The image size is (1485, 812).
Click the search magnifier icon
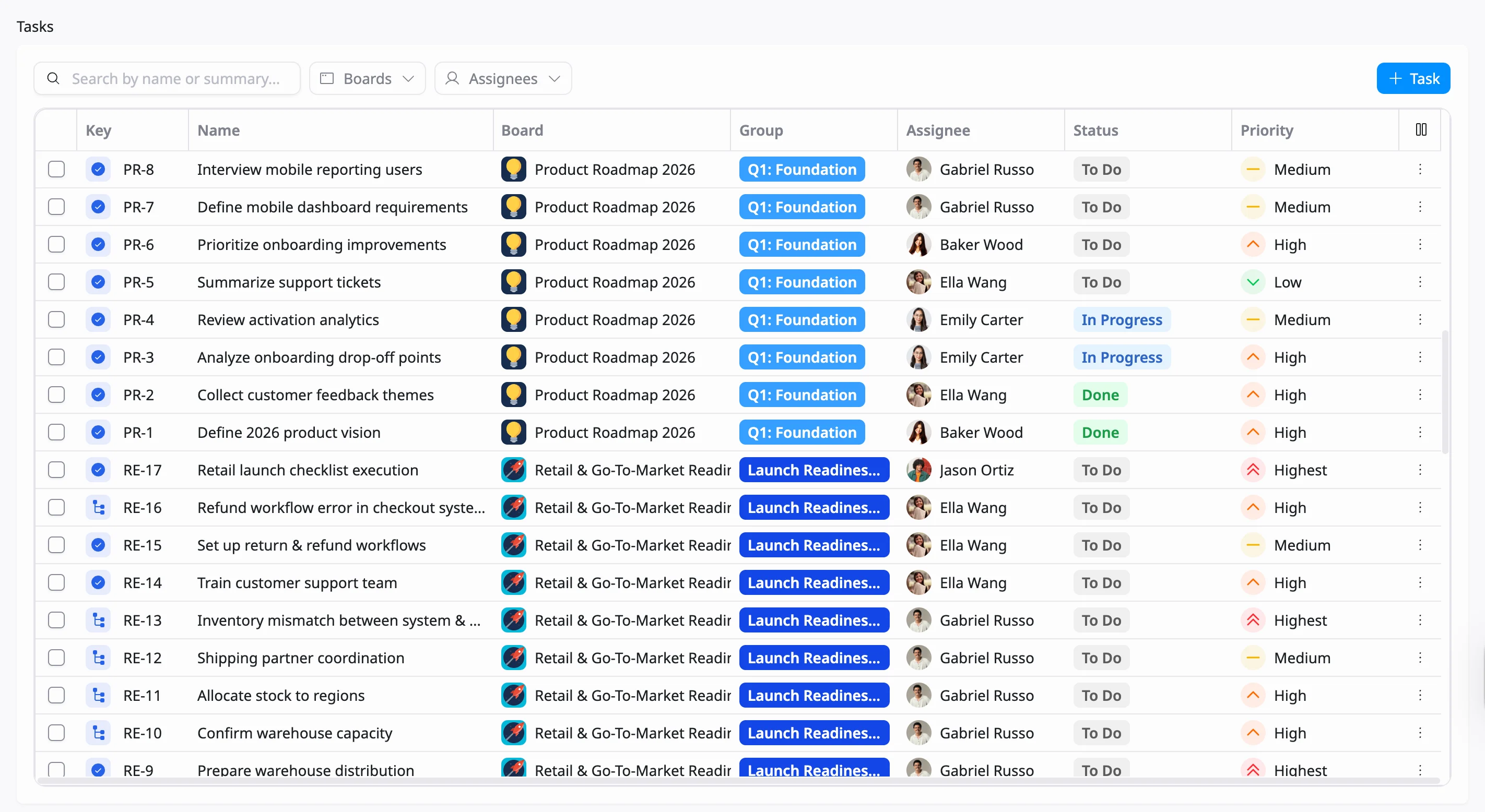pos(53,78)
